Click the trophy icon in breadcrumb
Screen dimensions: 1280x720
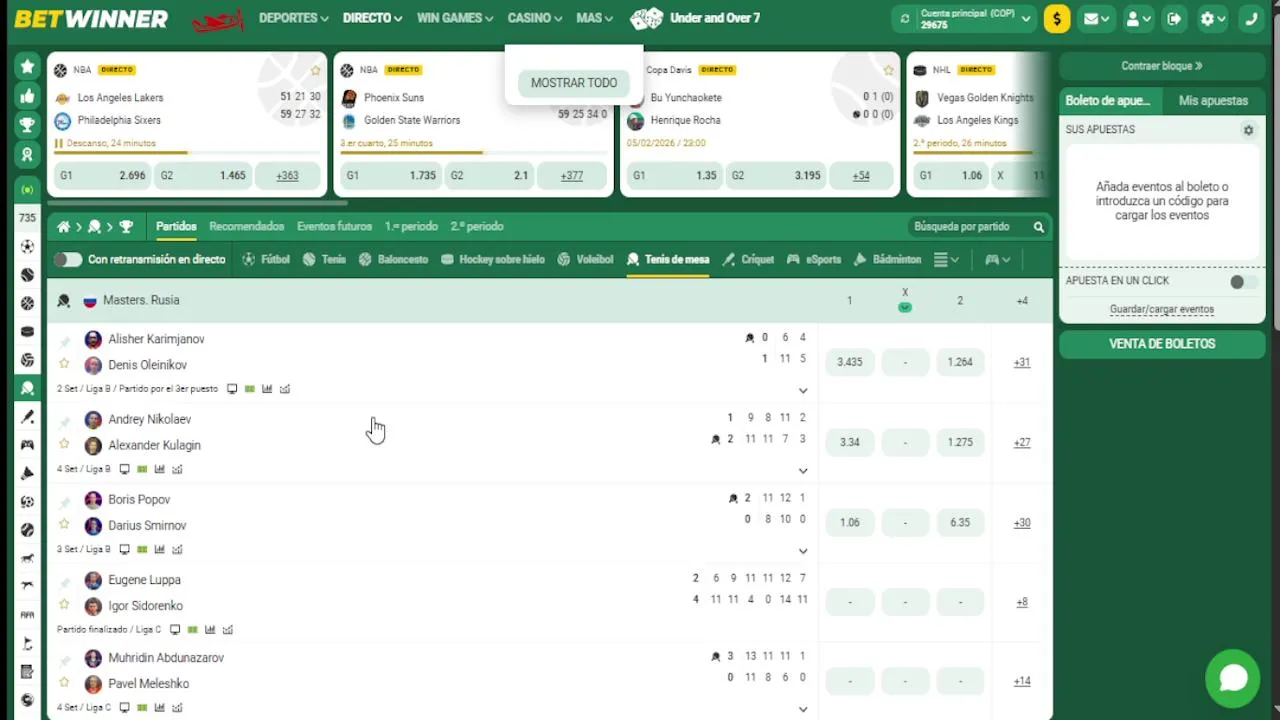(x=126, y=227)
